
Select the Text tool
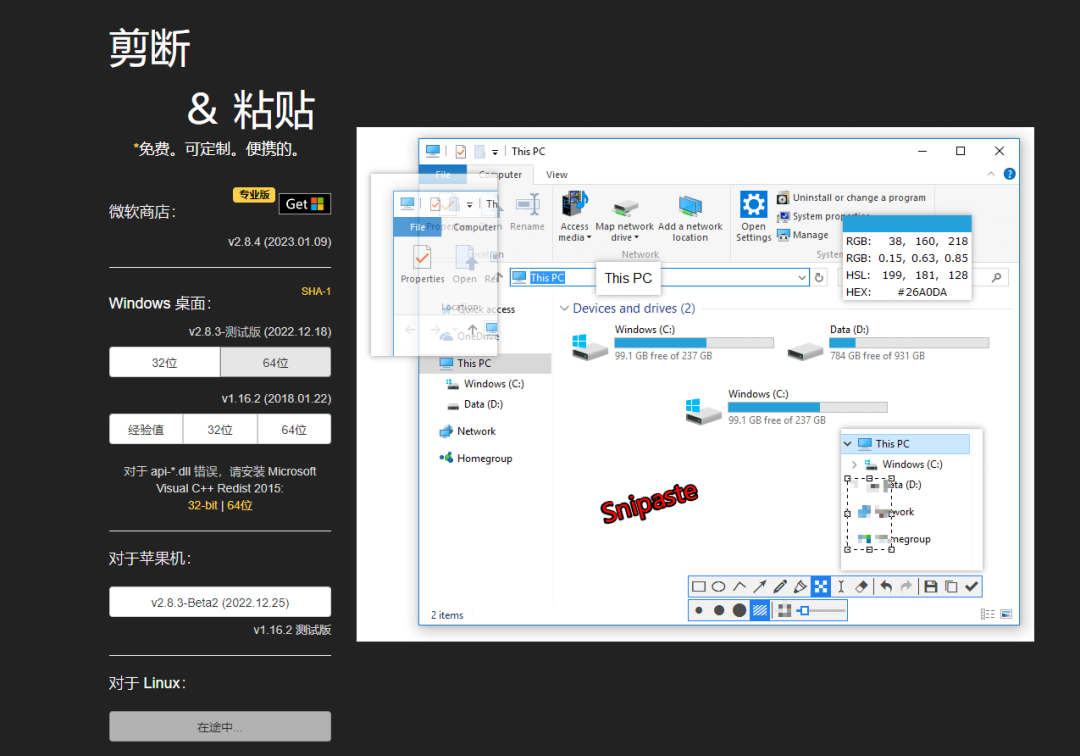coord(841,587)
